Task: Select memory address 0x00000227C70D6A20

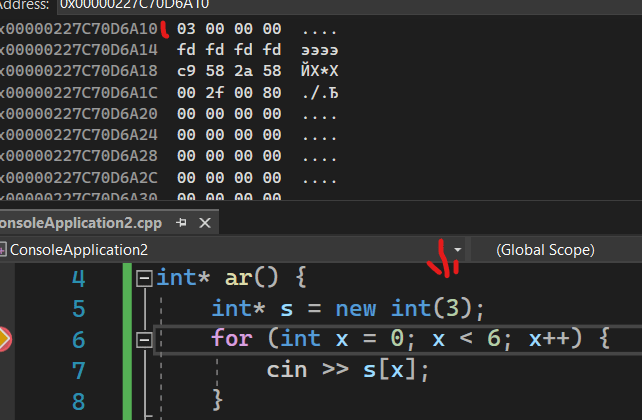Action: click(x=79, y=113)
